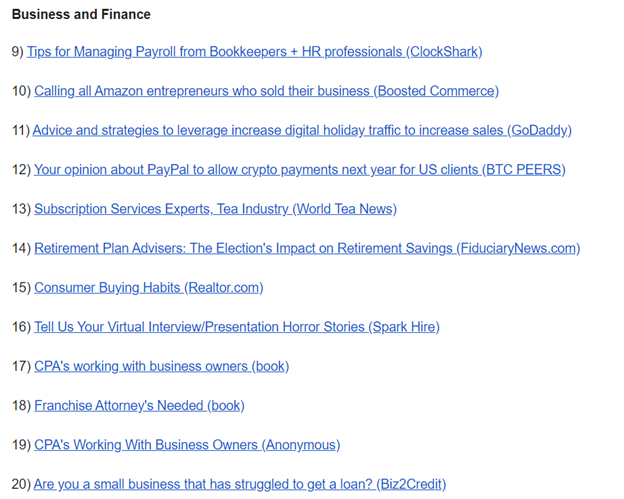Open the PayPal crypto payments BTC PEERS link

coord(300,170)
